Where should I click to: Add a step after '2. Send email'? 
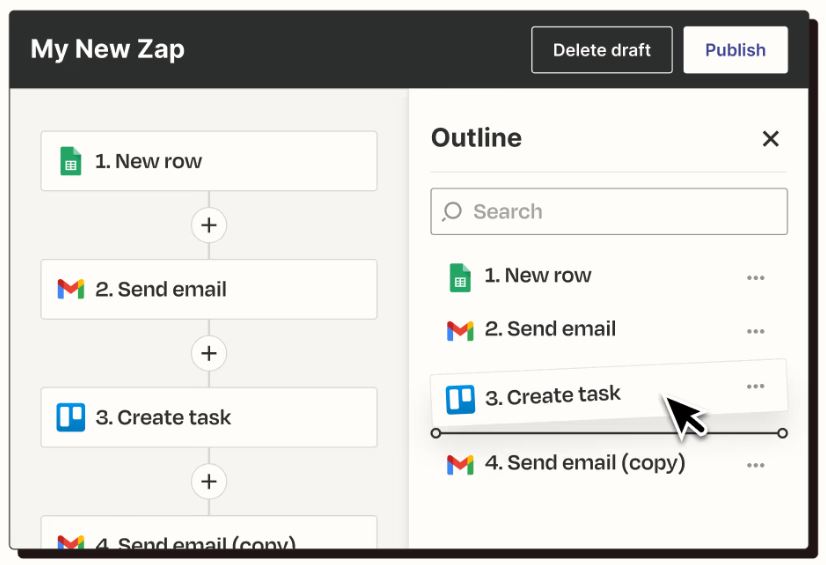coord(209,353)
